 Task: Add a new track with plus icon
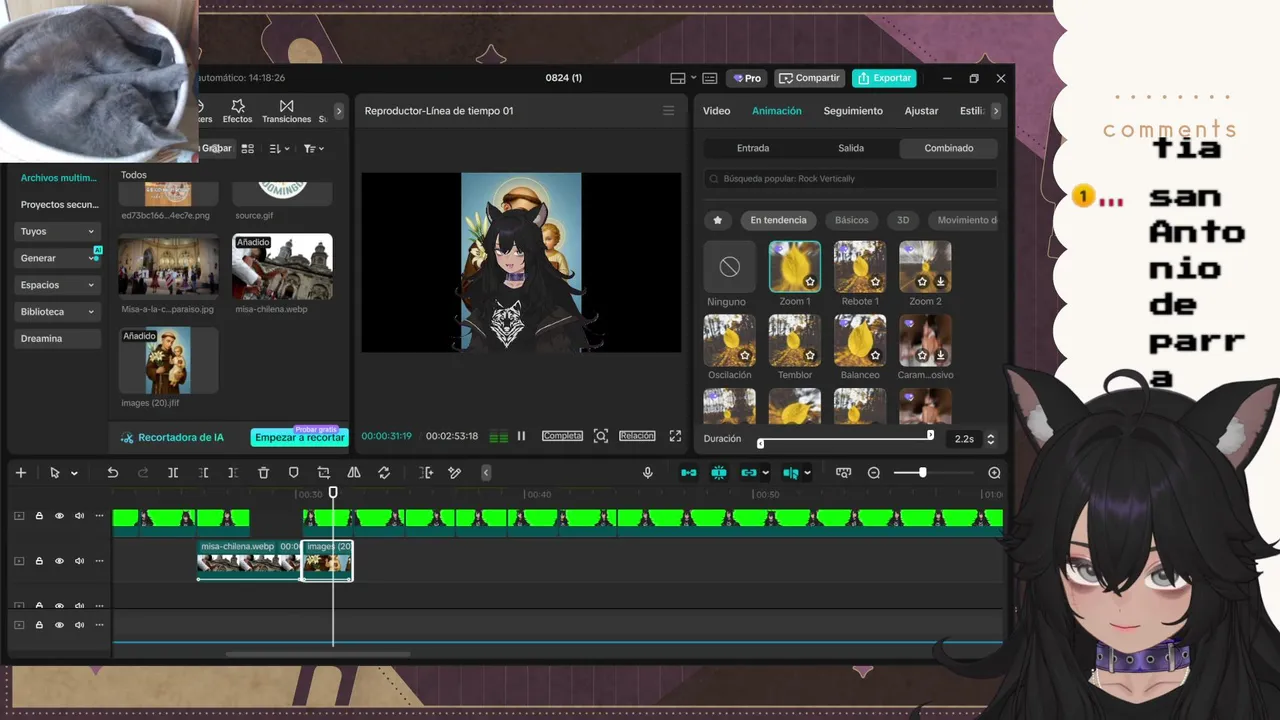coord(21,473)
